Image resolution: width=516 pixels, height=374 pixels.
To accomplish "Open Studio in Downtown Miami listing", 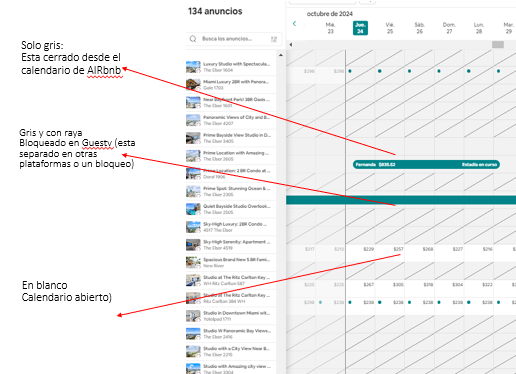I will (231, 316).
